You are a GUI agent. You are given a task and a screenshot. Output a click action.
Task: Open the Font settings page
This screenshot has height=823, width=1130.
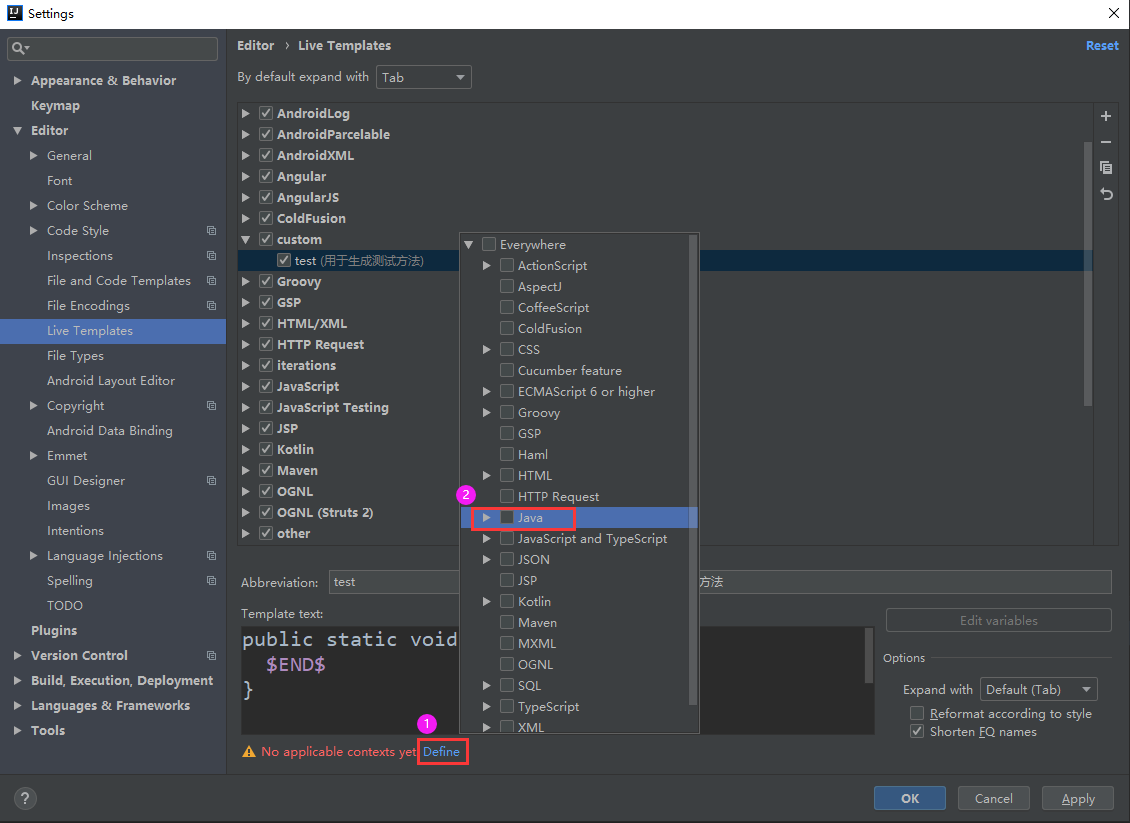pos(59,181)
